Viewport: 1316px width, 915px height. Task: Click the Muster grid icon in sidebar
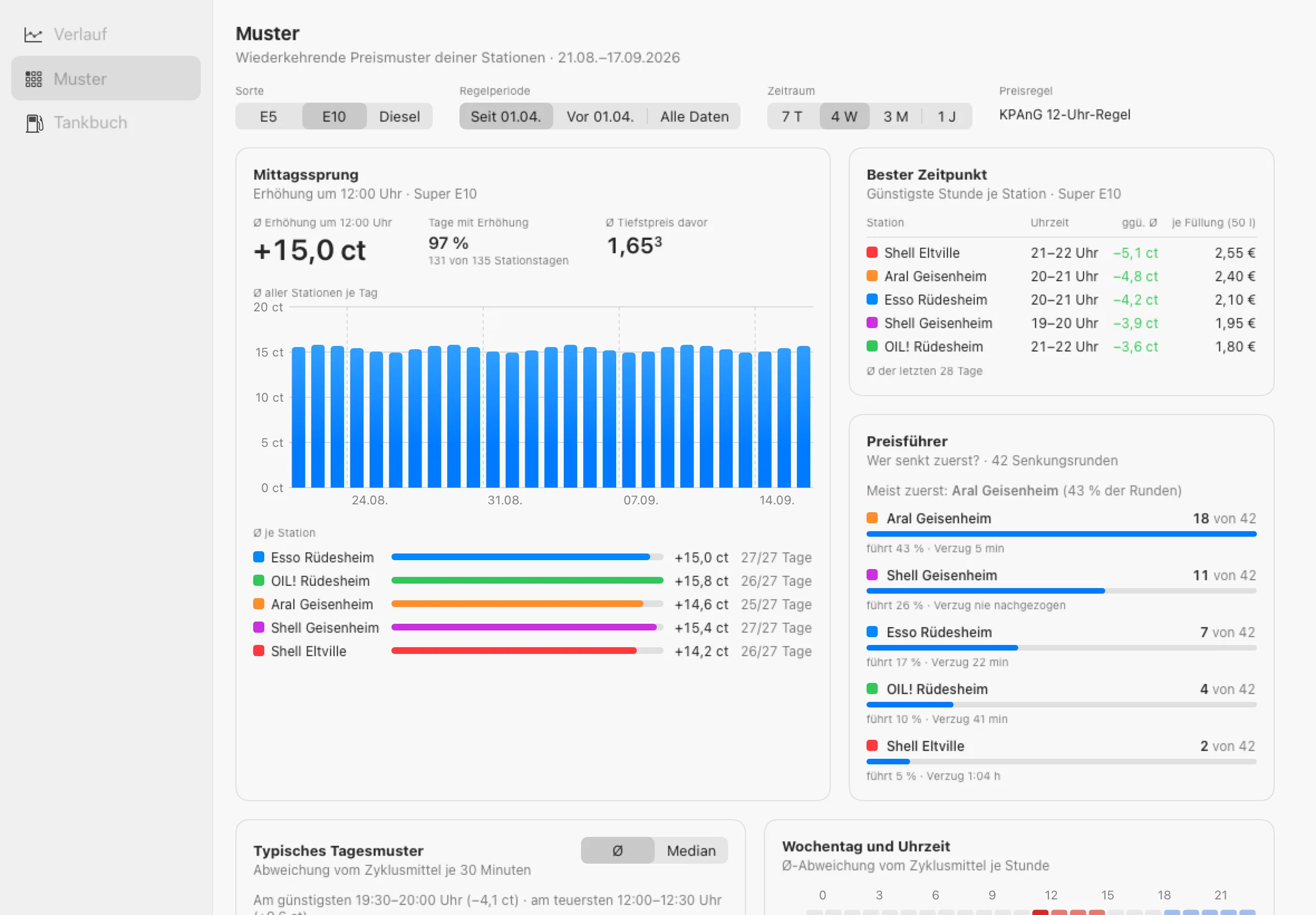click(33, 79)
